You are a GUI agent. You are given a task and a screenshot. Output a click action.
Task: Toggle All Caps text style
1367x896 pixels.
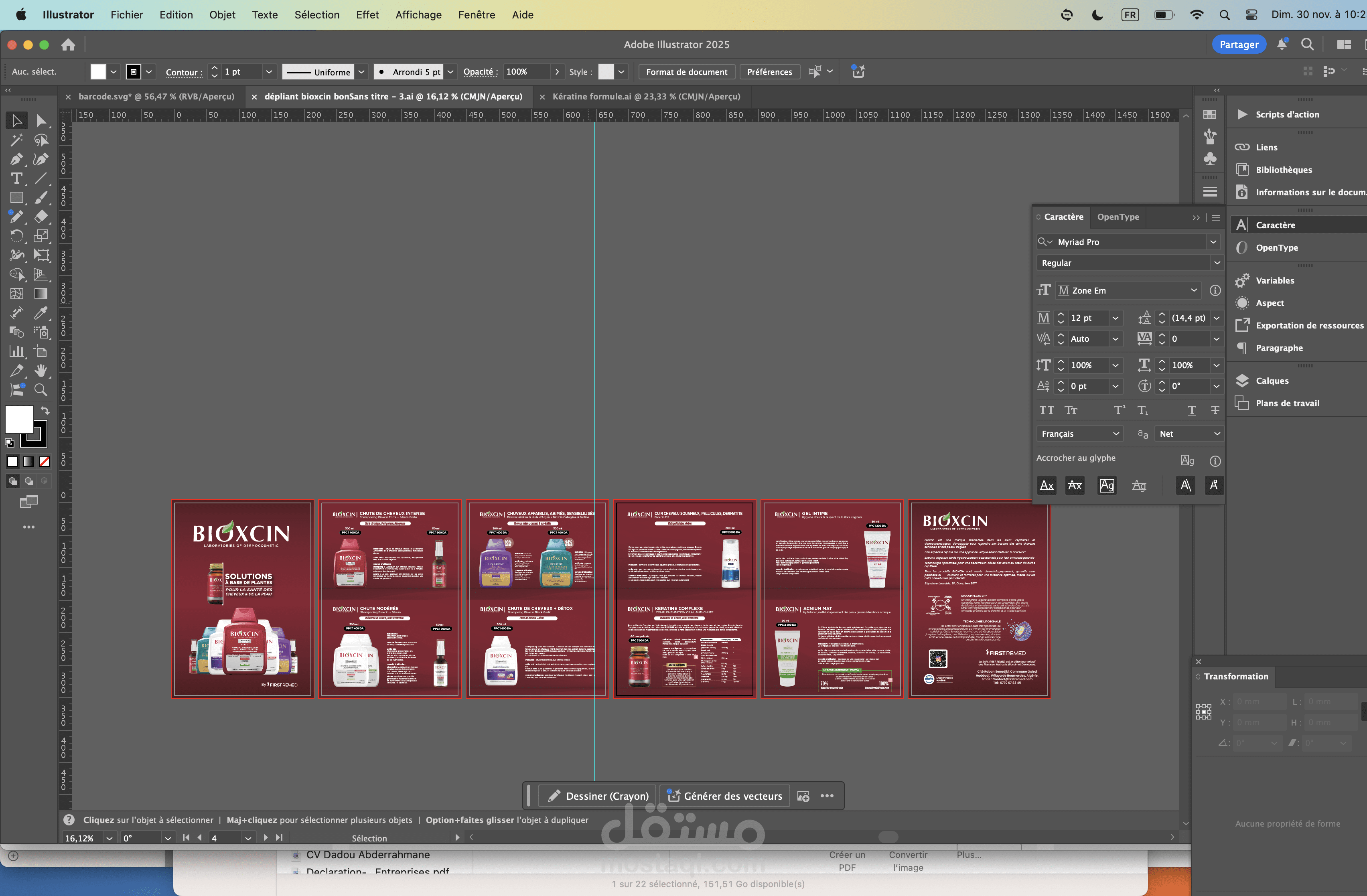[1047, 410]
